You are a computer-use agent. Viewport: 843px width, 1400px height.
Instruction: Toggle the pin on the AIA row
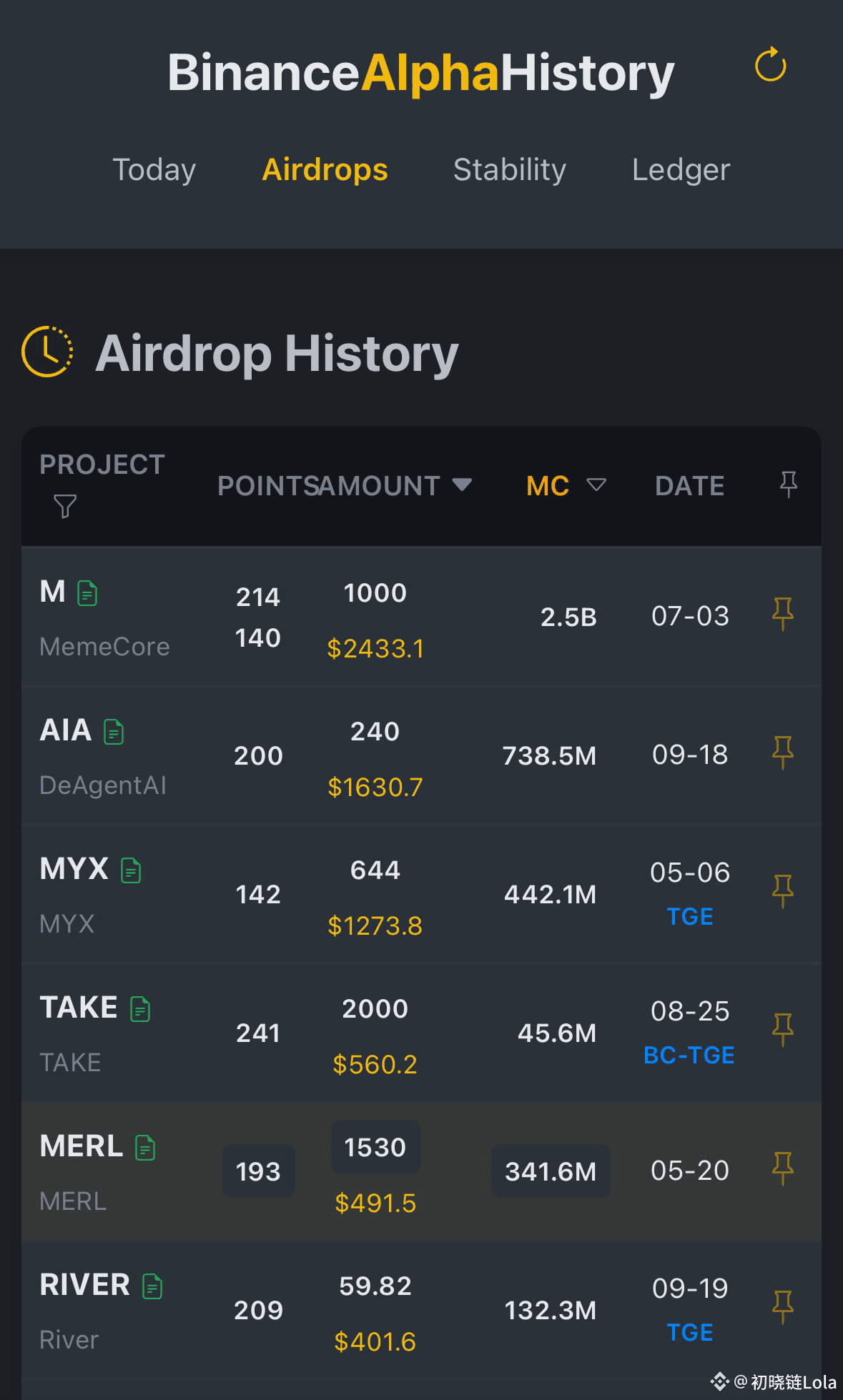(783, 753)
